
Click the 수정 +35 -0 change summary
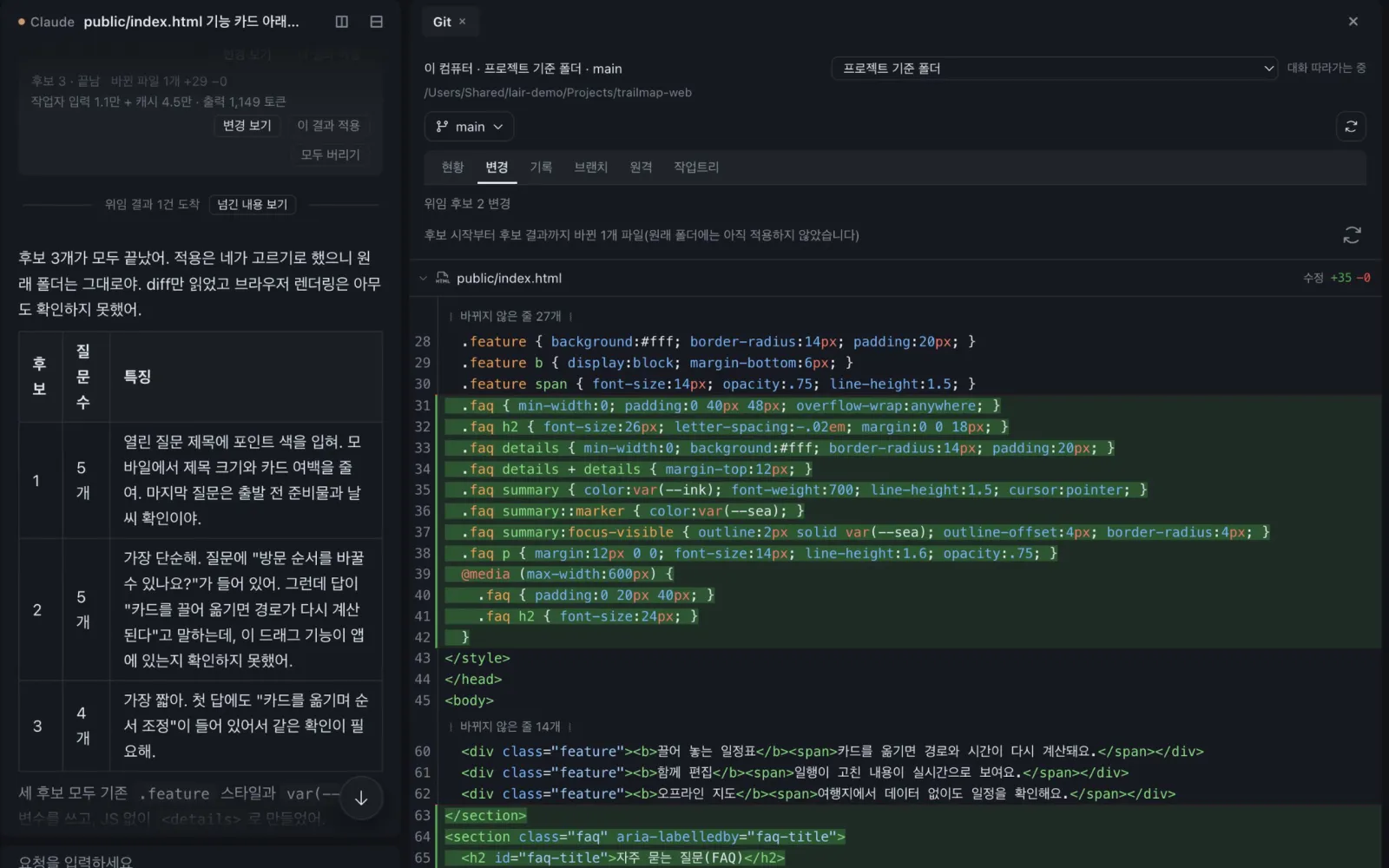click(x=1336, y=278)
